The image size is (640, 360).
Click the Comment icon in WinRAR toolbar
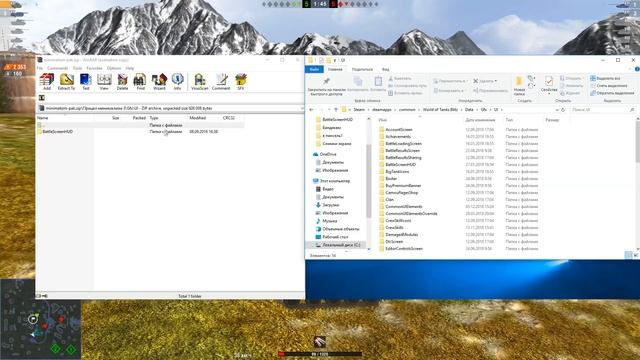[221, 82]
